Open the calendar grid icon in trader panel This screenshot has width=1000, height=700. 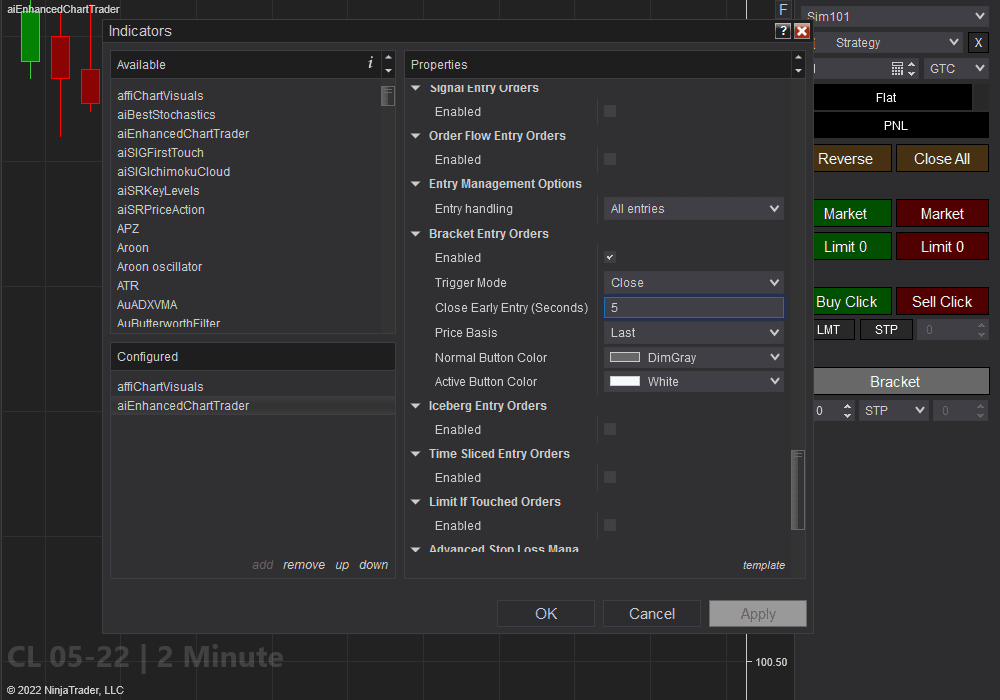(x=897, y=69)
